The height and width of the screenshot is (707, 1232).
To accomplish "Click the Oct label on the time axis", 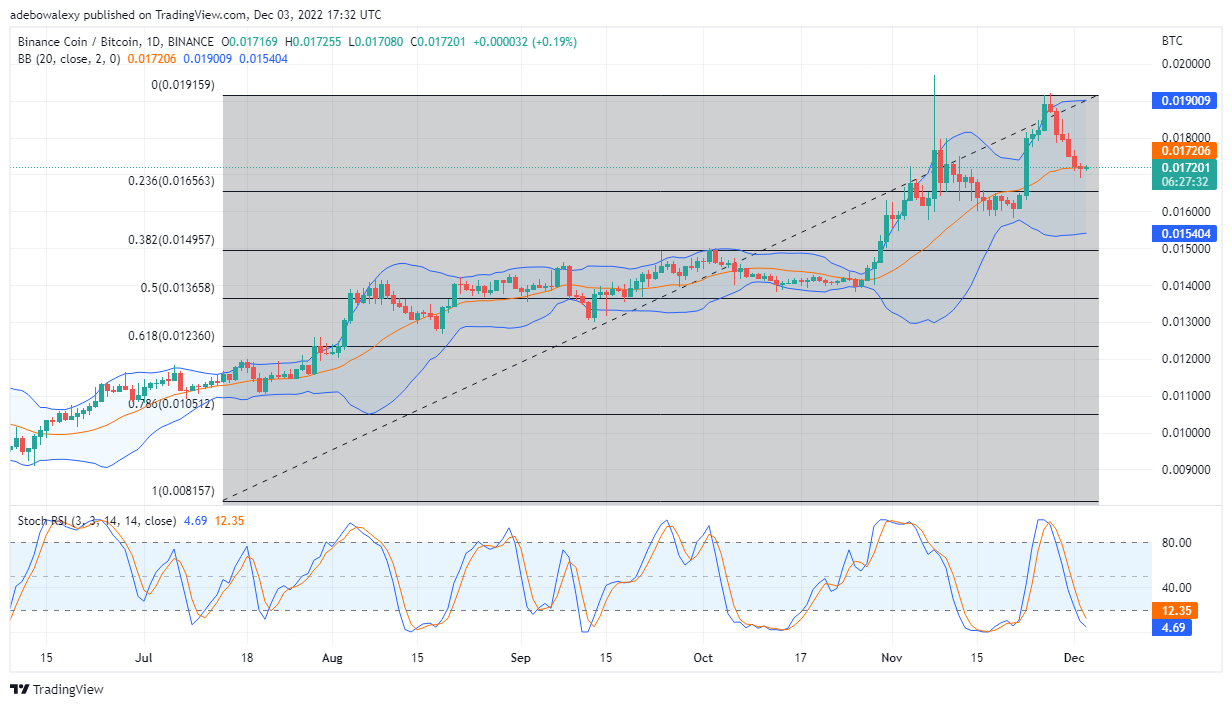I will (703, 658).
